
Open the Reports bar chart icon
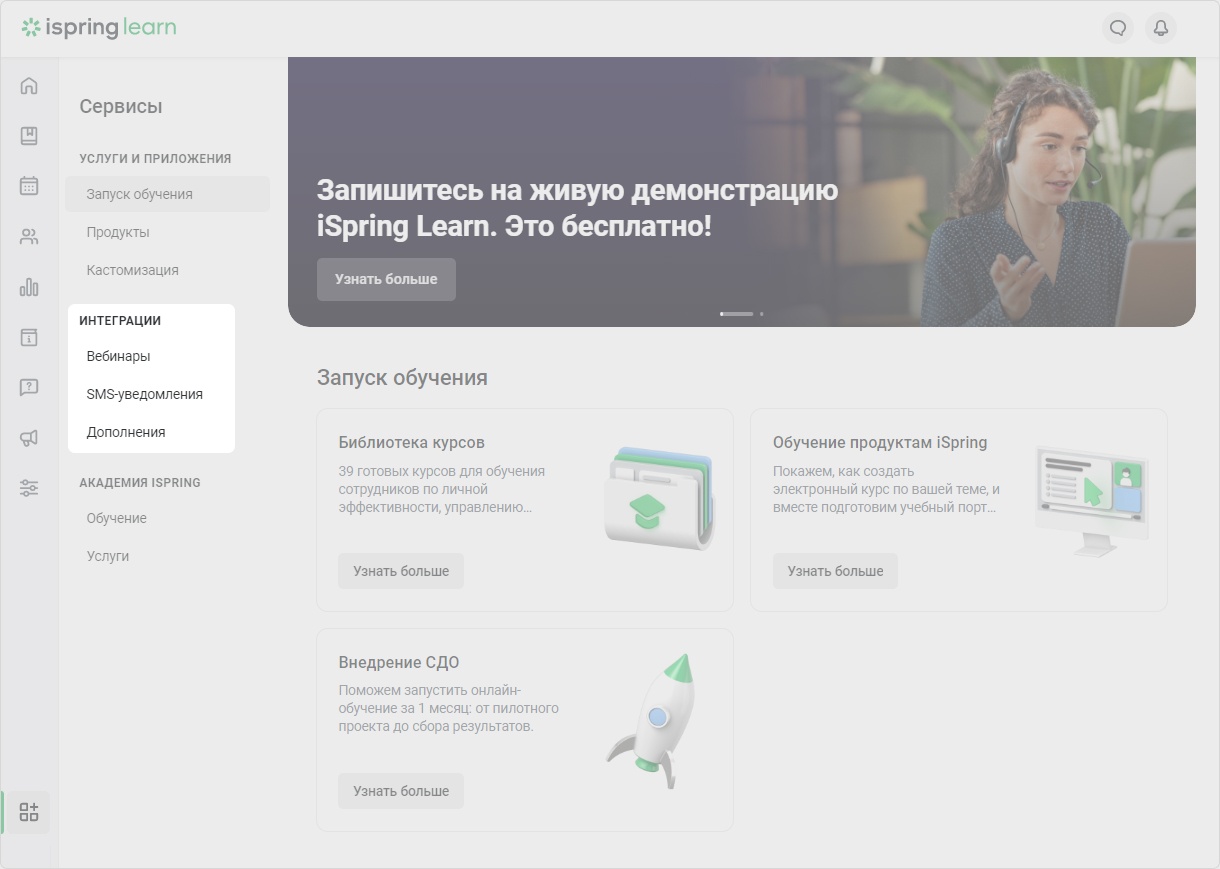coord(29,287)
